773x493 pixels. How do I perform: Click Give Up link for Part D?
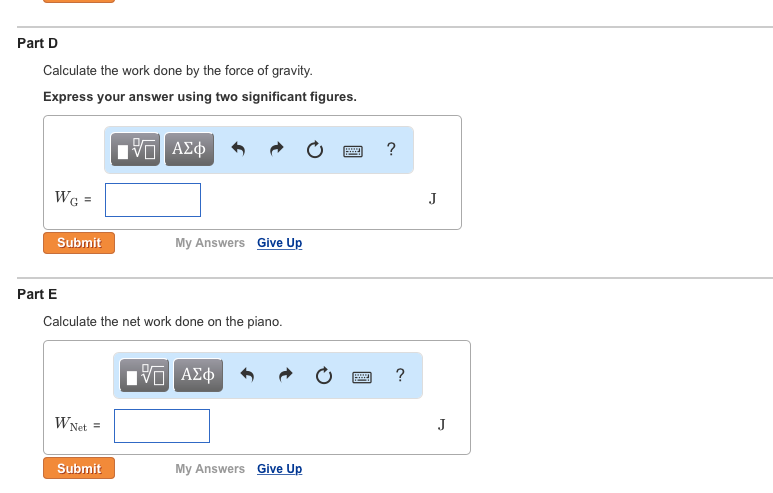coord(280,243)
